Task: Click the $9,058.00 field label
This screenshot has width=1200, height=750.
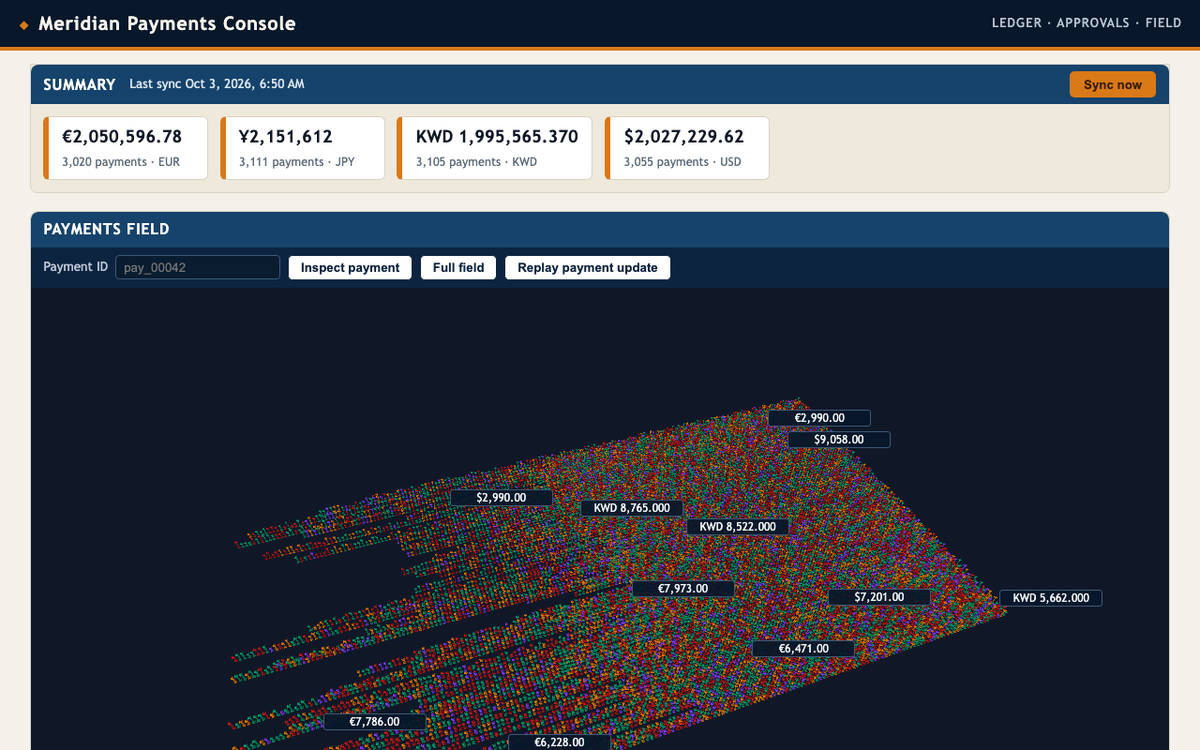Action: pos(839,439)
